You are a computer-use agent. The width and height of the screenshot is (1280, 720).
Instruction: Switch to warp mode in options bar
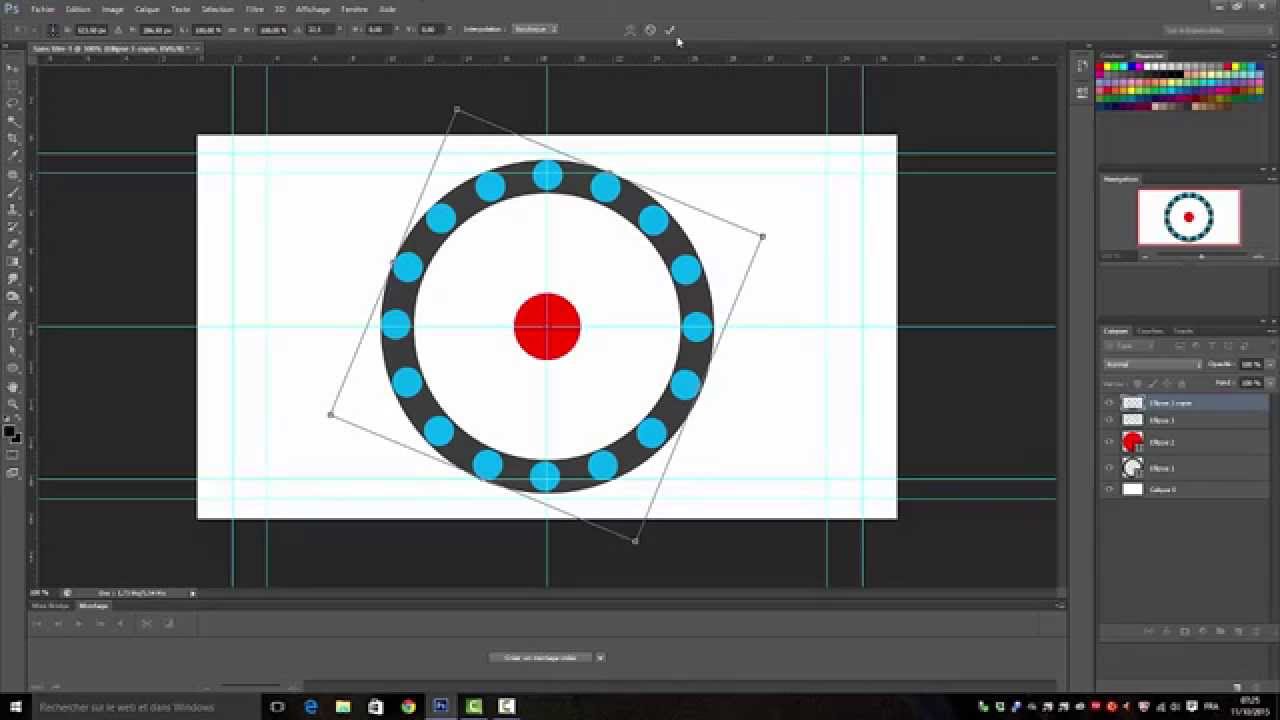tap(630, 30)
